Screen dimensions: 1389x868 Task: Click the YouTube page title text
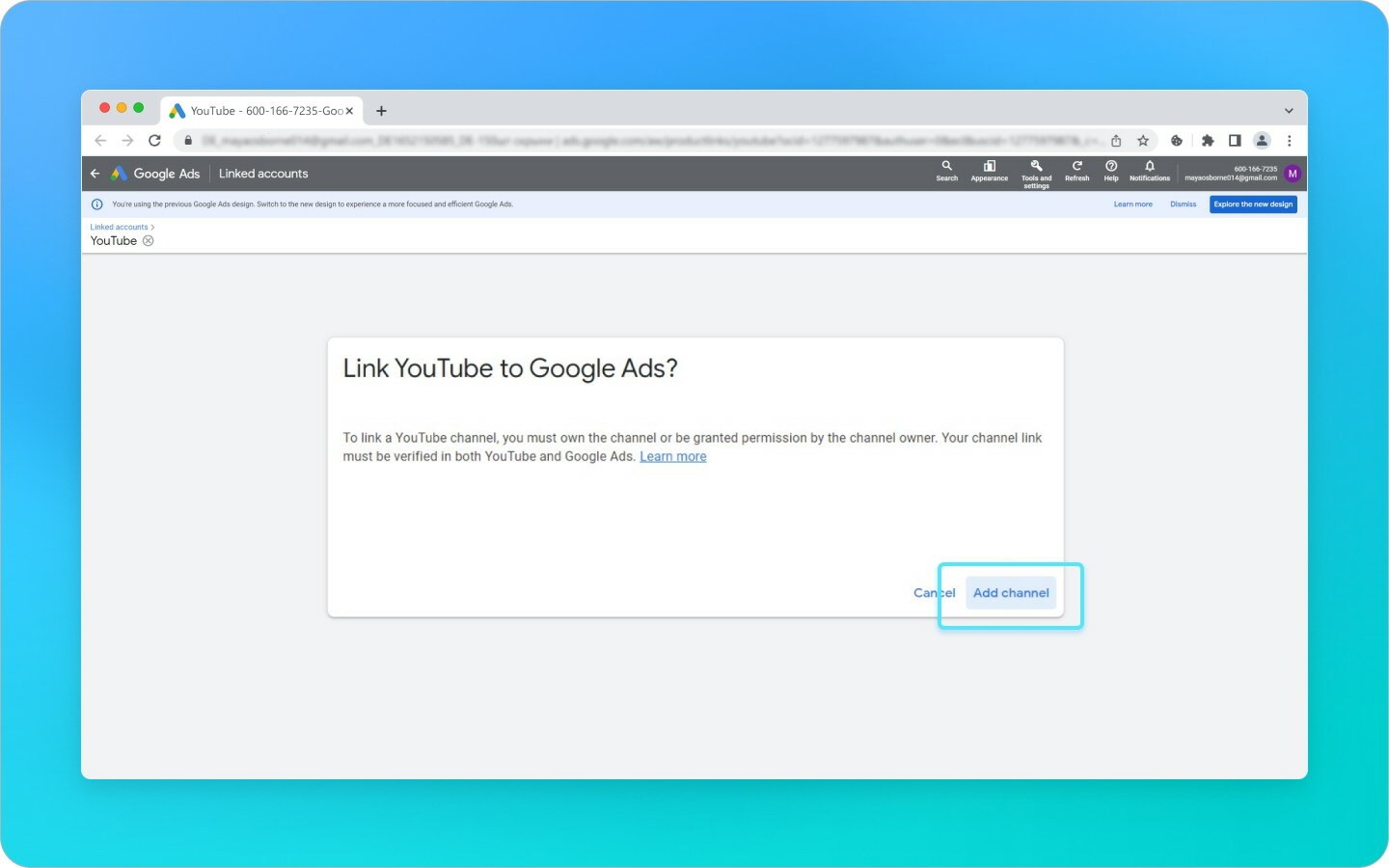point(114,241)
